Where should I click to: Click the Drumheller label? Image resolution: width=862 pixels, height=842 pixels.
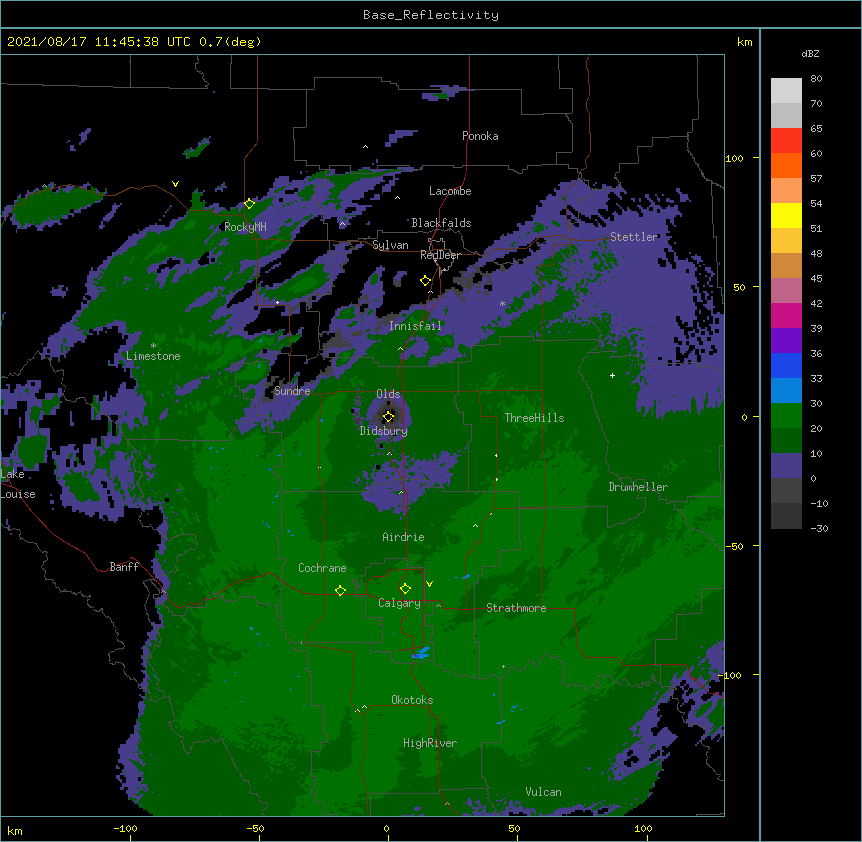(x=638, y=487)
